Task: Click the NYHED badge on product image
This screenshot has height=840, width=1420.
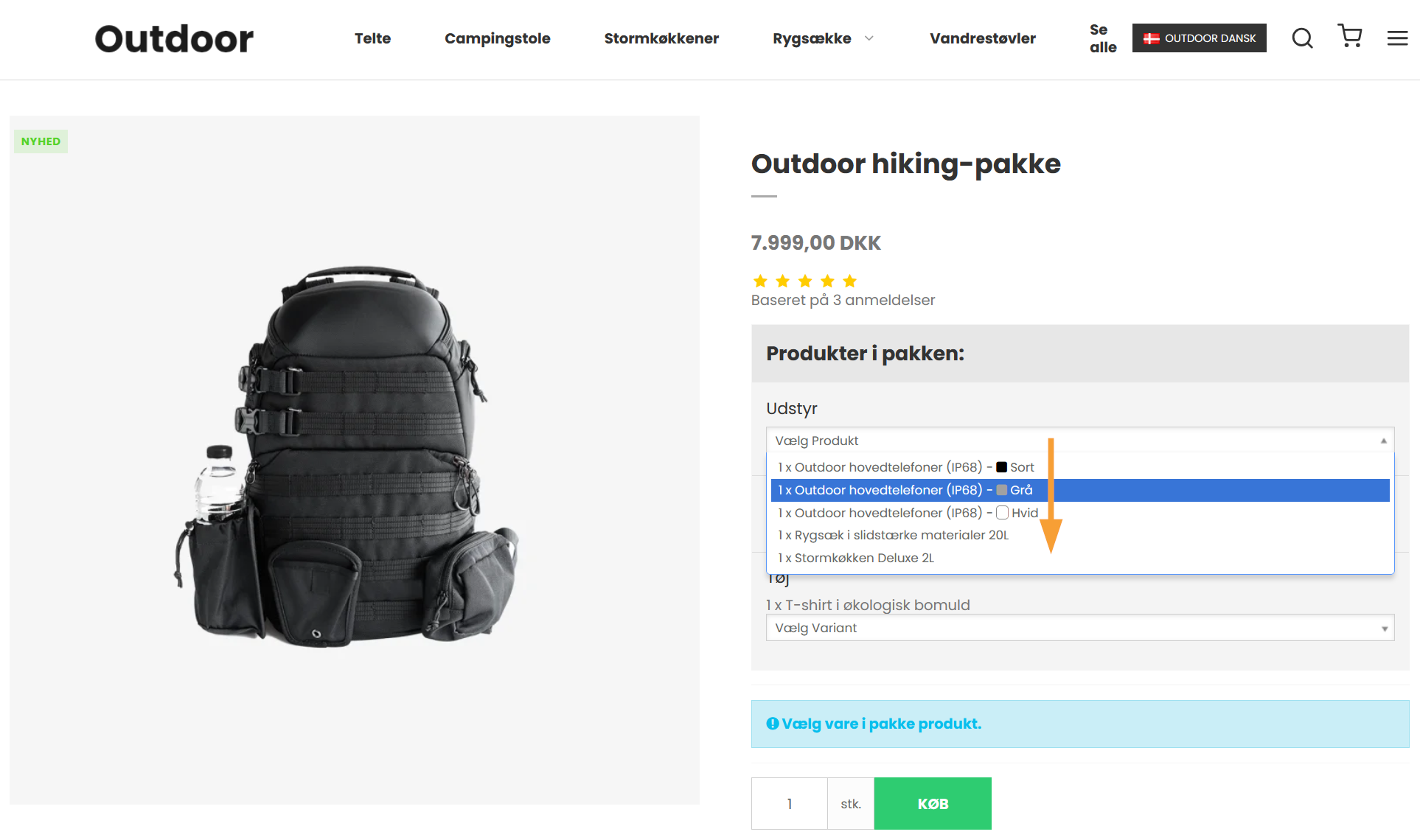Action: point(41,141)
